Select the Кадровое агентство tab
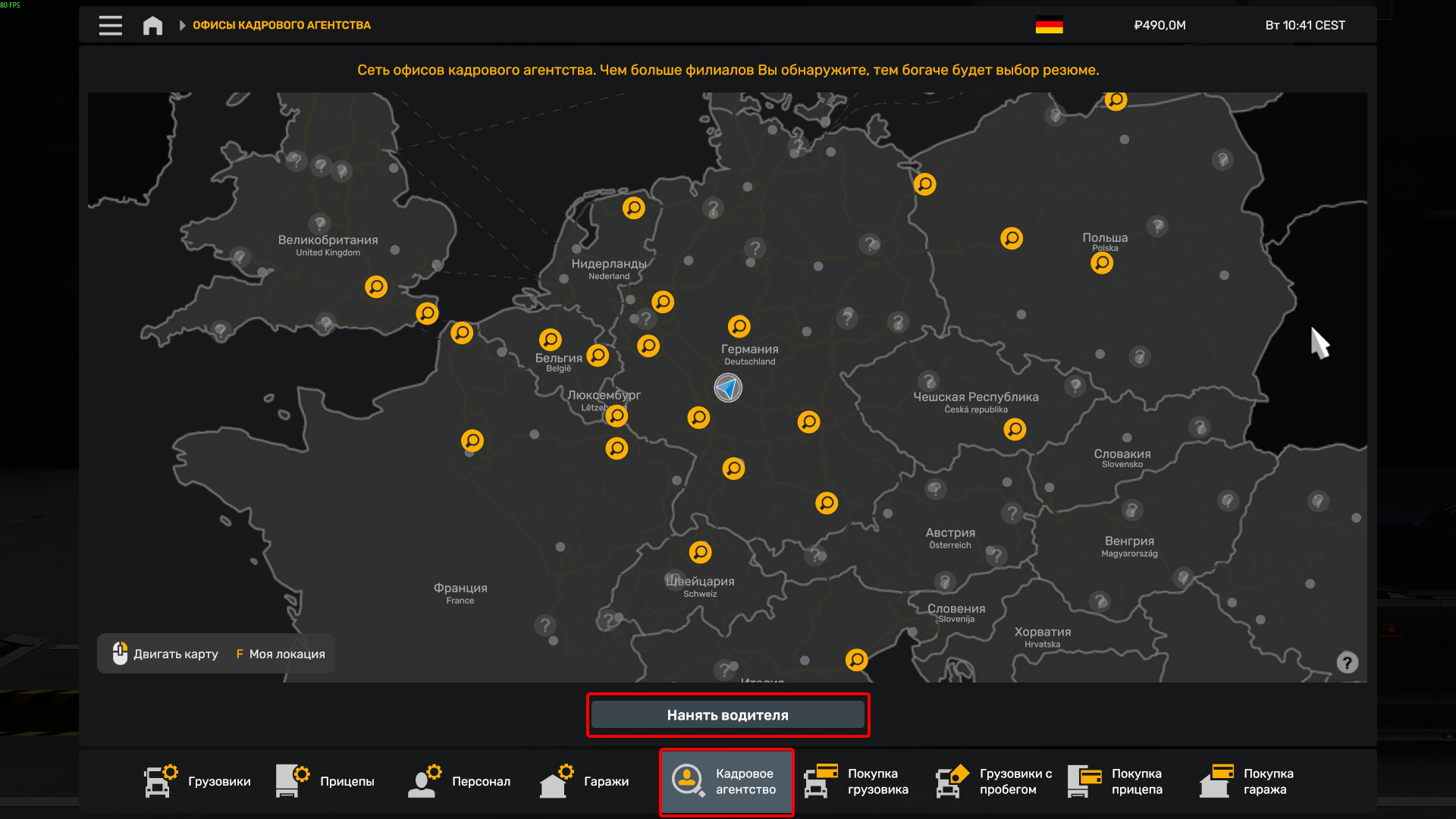 point(726,782)
